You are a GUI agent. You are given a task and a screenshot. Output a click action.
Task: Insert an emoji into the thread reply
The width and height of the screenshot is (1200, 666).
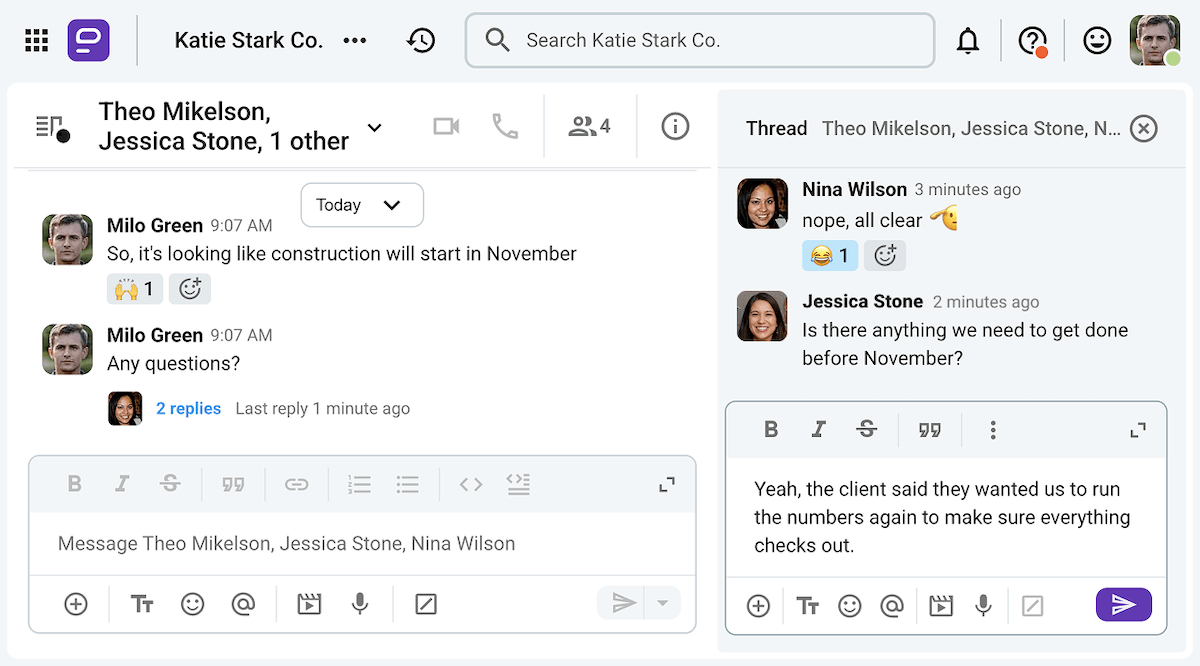pos(850,605)
